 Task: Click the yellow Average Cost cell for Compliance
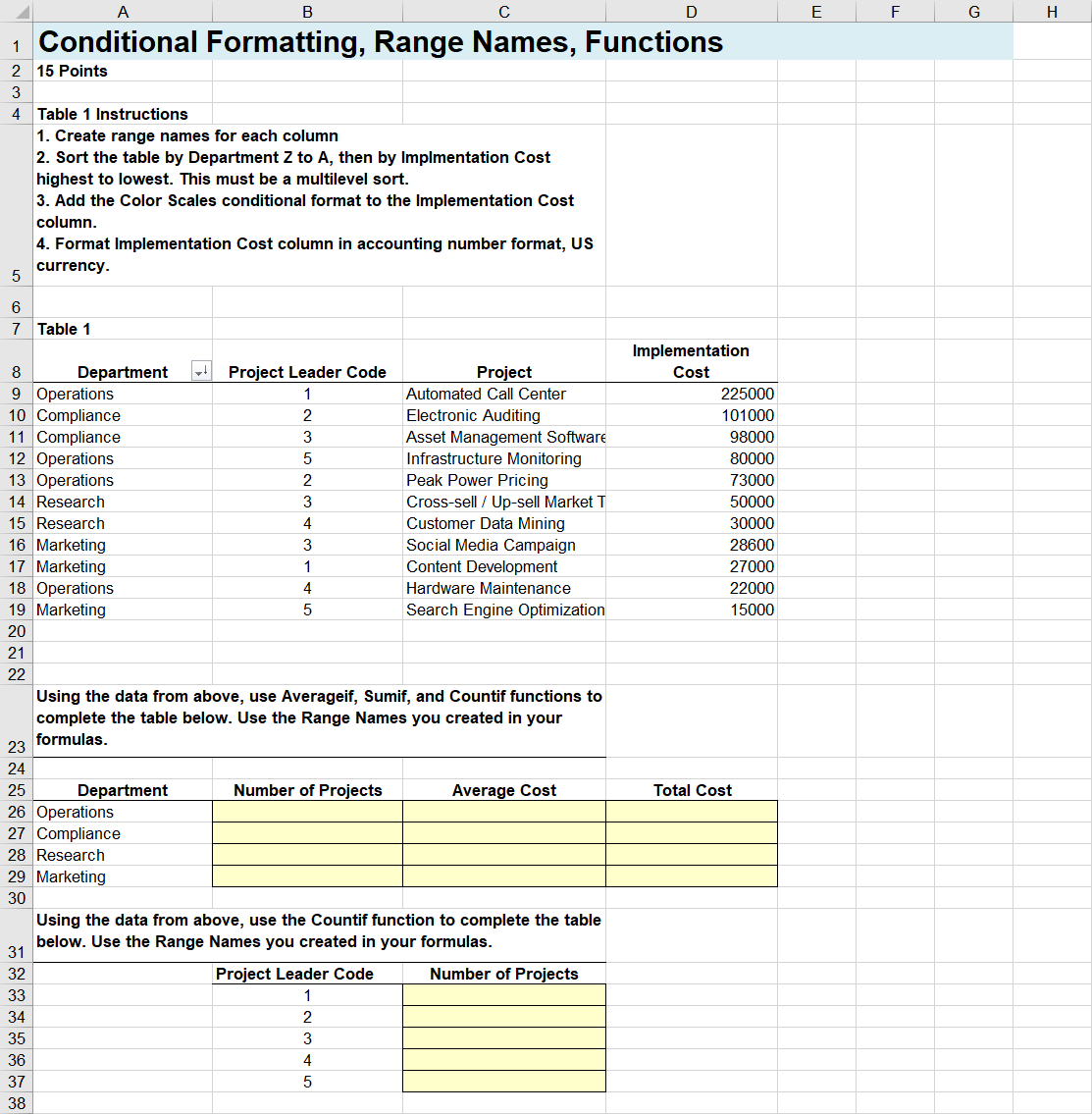coord(503,833)
